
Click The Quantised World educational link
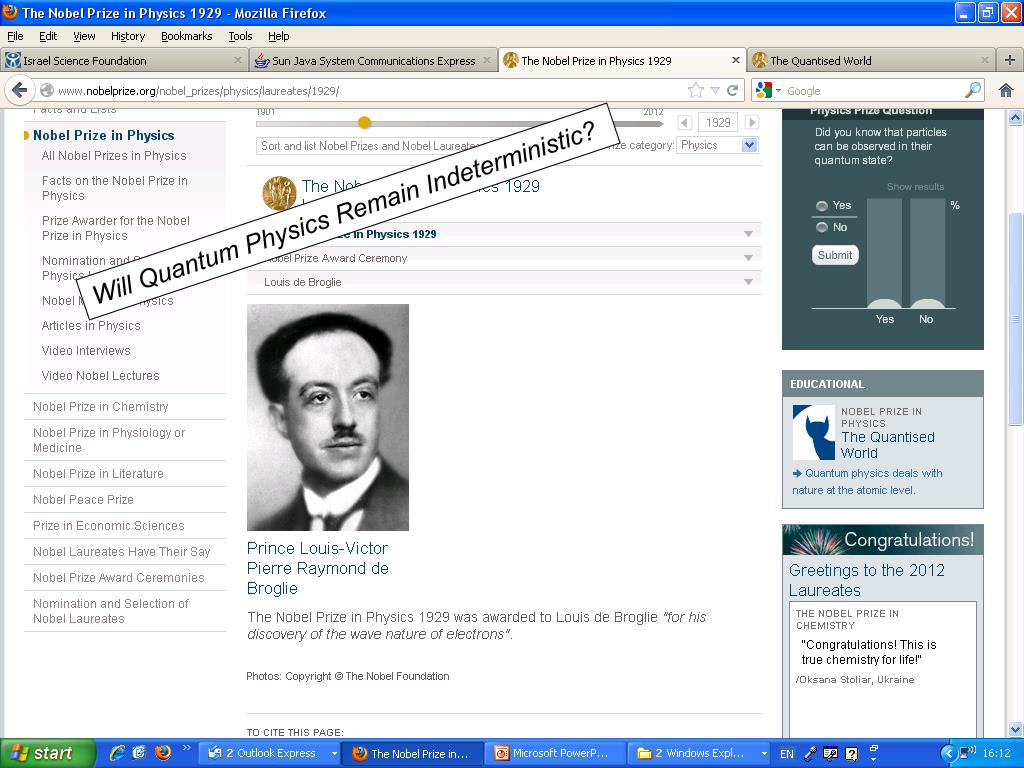pos(888,445)
